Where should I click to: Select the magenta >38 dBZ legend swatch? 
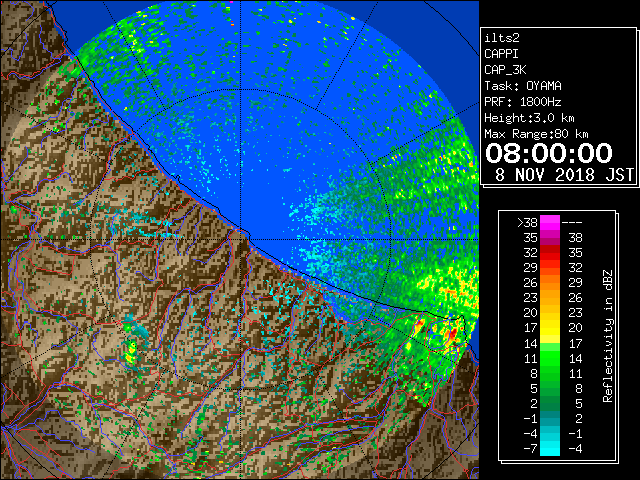550,222
